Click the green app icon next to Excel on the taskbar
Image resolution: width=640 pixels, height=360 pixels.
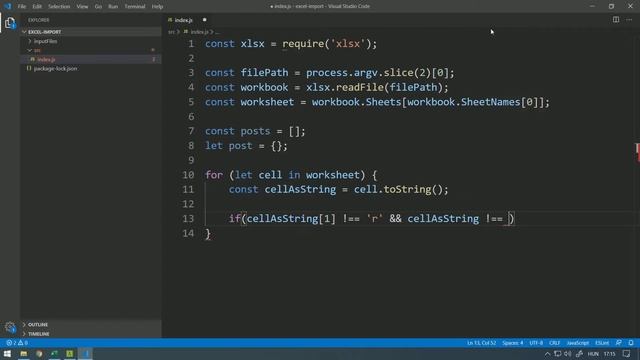(x=70, y=353)
